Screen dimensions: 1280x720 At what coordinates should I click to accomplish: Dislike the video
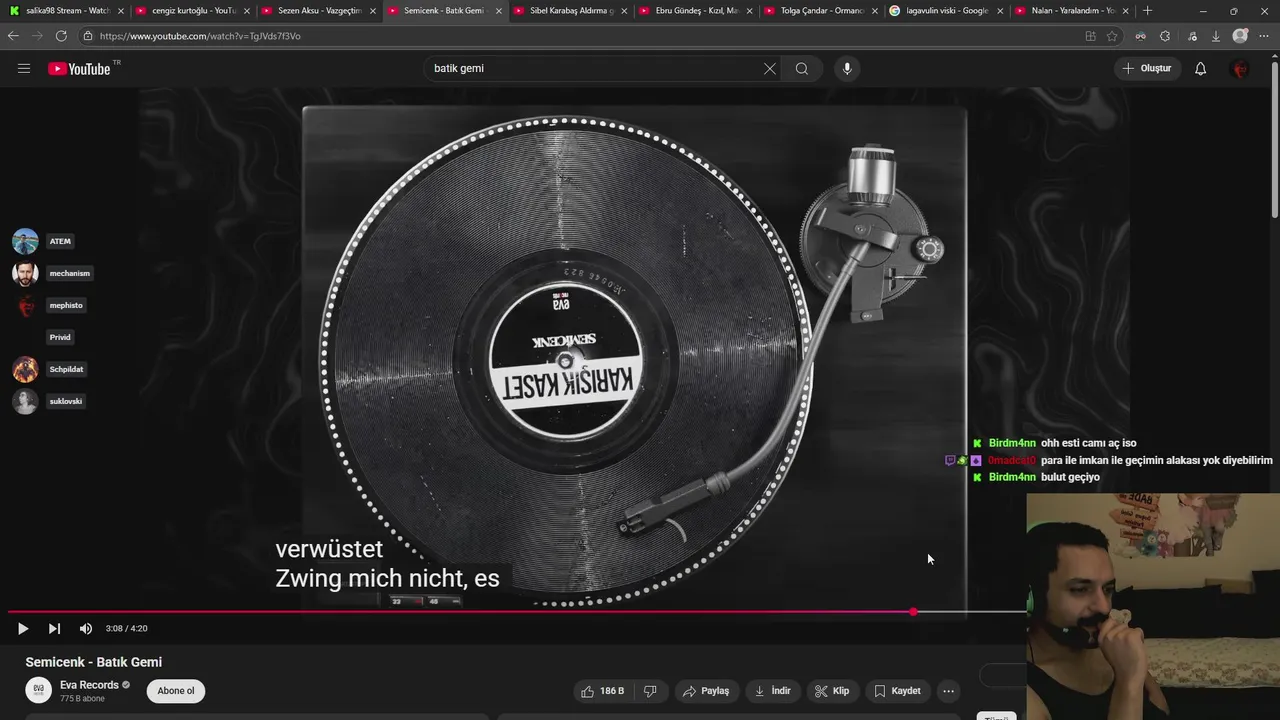pos(650,691)
